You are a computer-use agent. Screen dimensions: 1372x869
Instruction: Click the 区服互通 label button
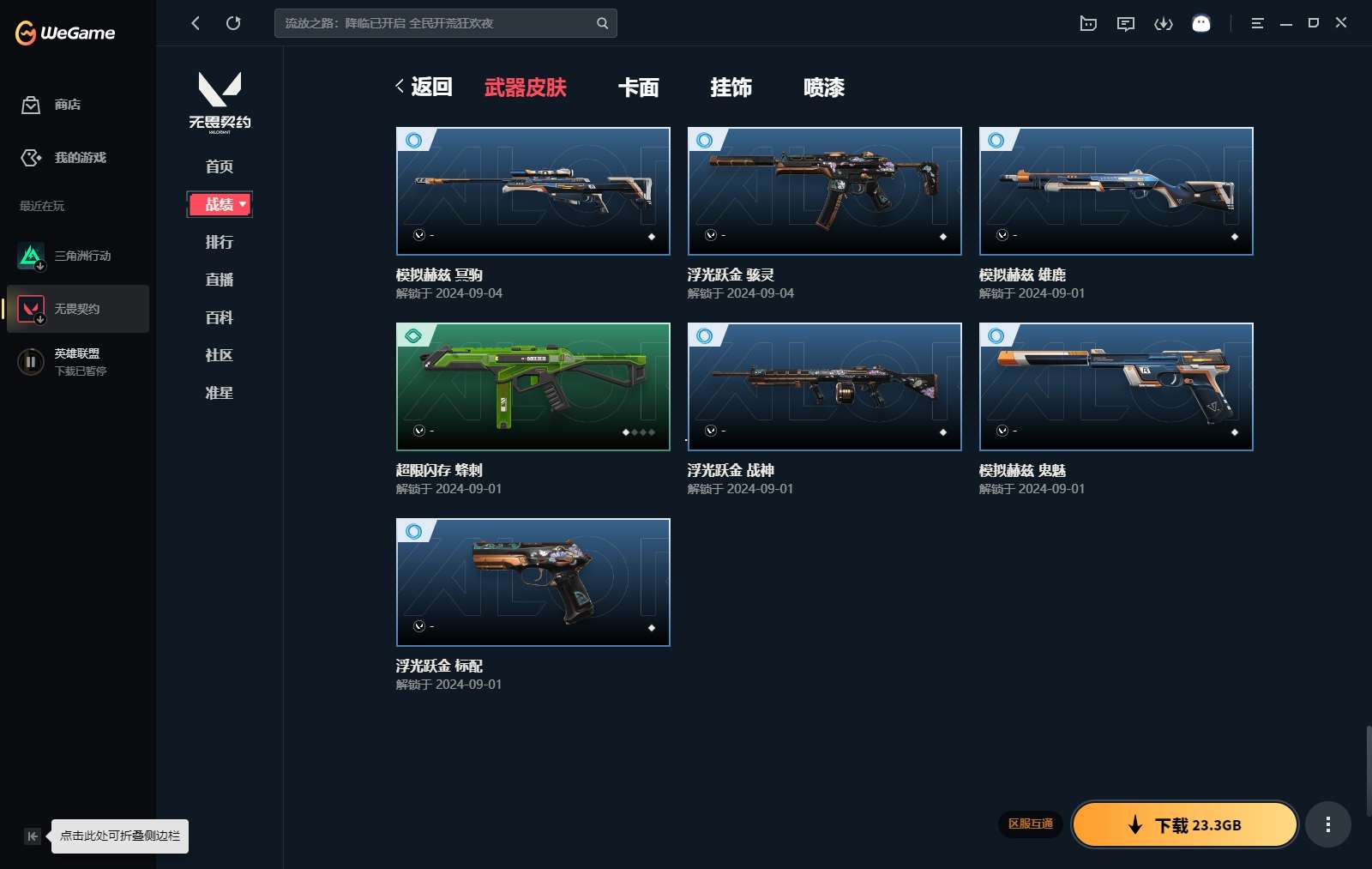coord(1030,824)
